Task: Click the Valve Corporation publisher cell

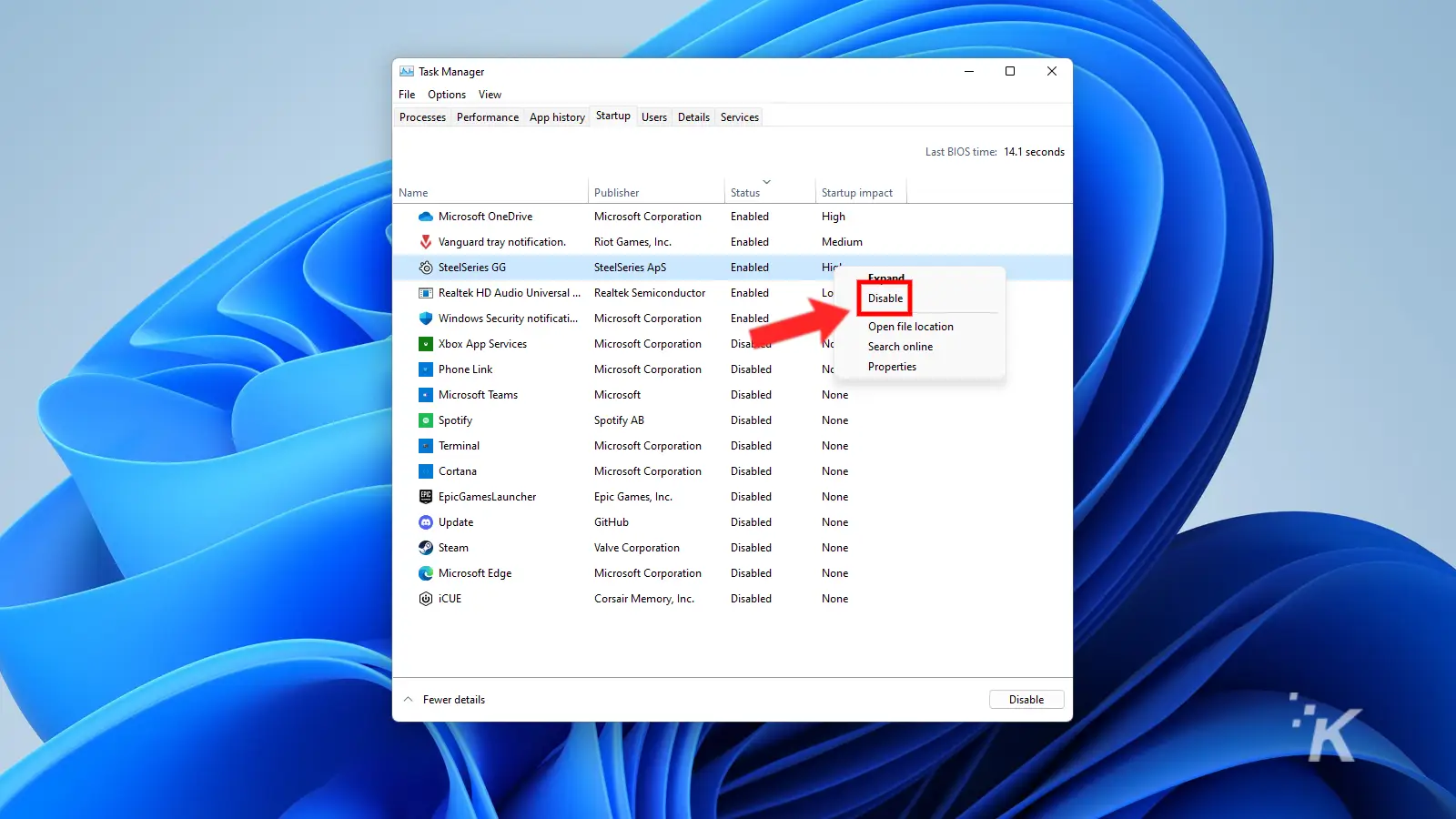Action: click(x=637, y=548)
